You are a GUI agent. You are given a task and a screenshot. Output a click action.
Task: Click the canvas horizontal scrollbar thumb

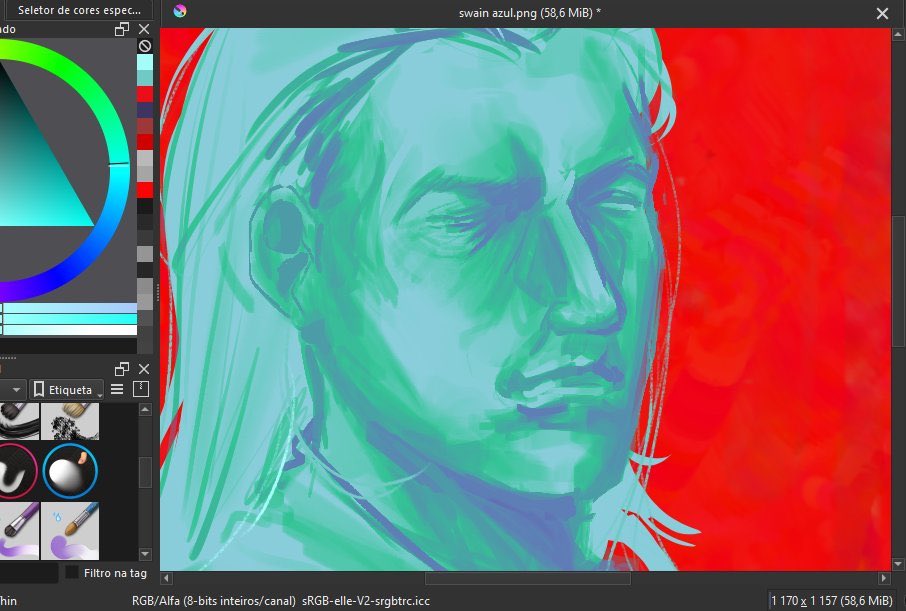[x=528, y=577]
